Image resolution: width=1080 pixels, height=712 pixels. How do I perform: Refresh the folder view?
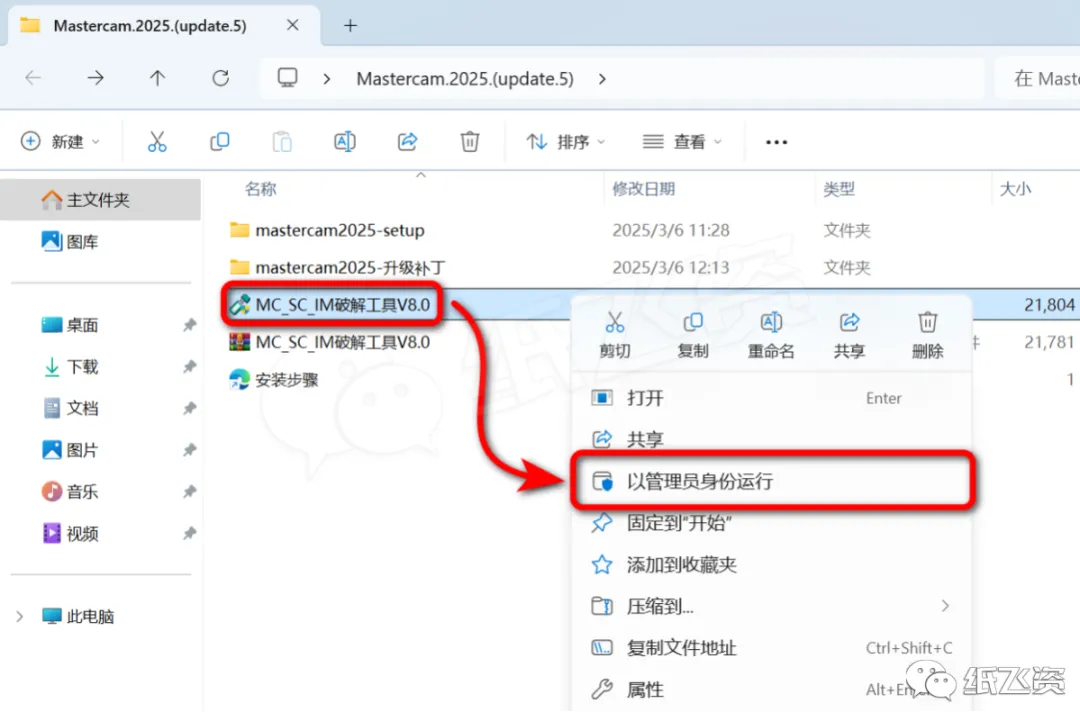pos(220,78)
